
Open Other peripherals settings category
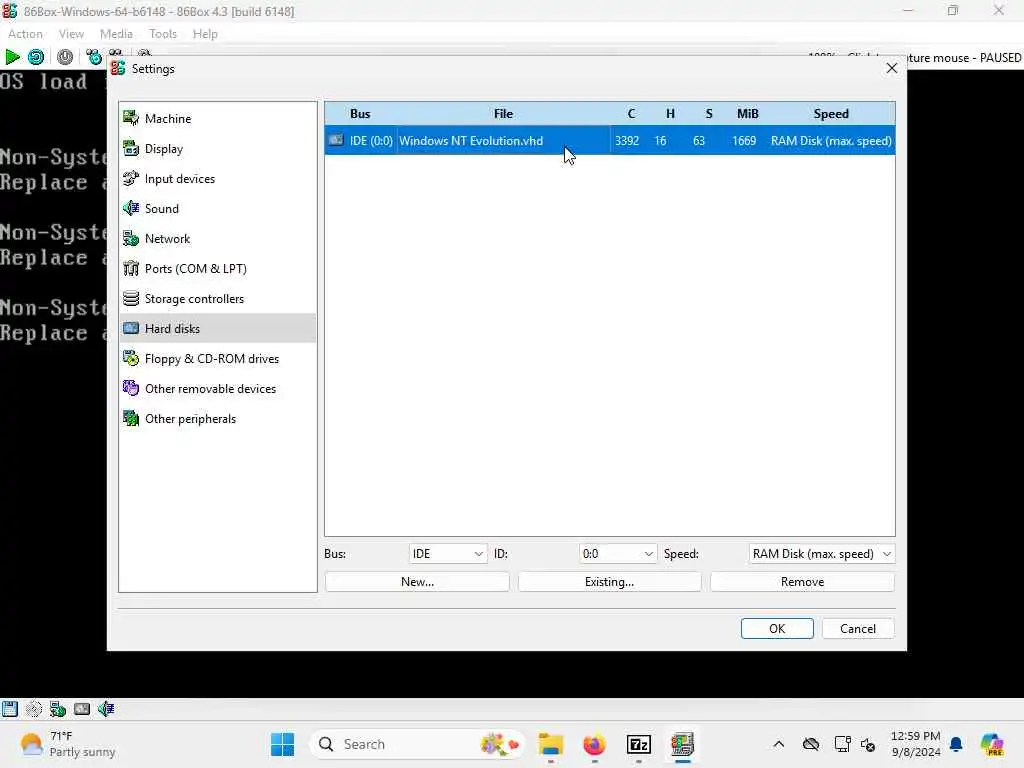tap(217, 419)
